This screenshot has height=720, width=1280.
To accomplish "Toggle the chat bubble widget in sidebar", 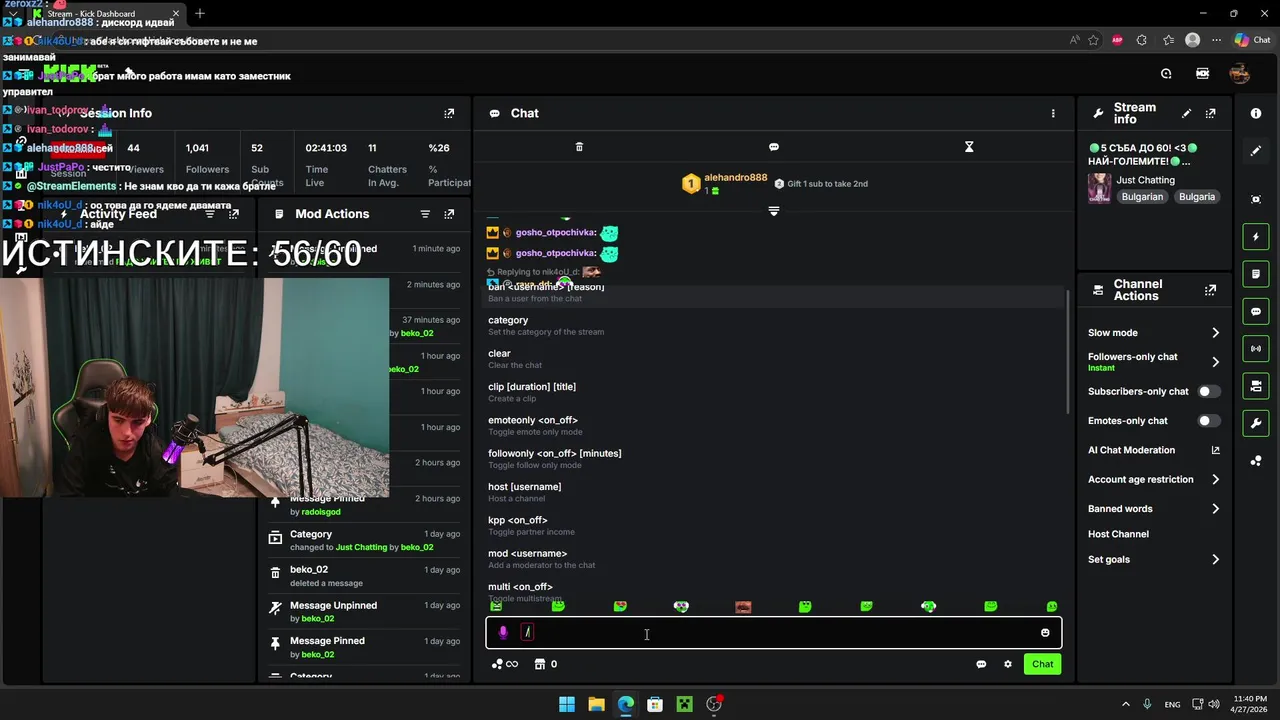I will (x=1256, y=312).
